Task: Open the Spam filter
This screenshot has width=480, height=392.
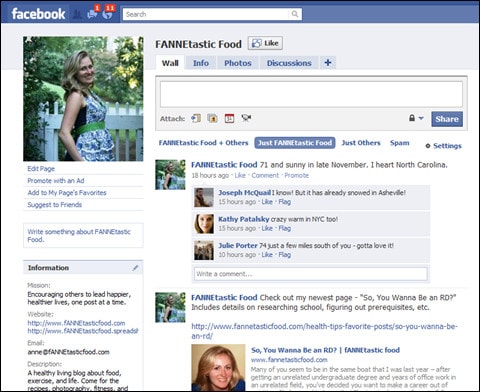Action: [399, 143]
